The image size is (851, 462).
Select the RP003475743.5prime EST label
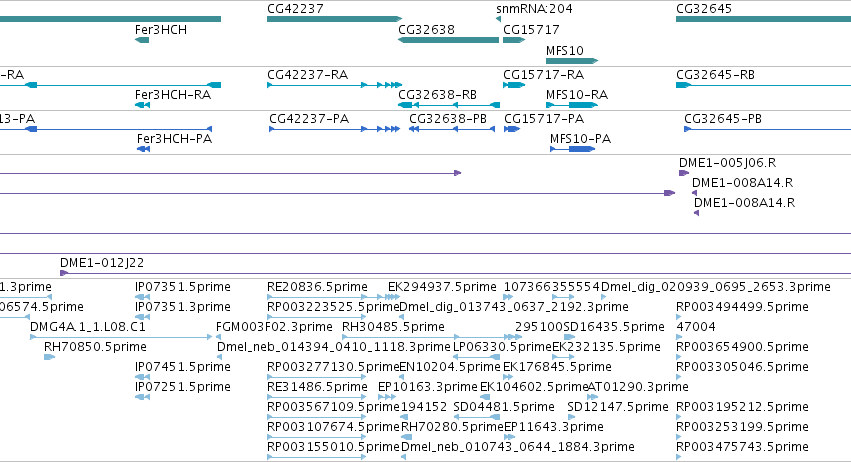742,447
